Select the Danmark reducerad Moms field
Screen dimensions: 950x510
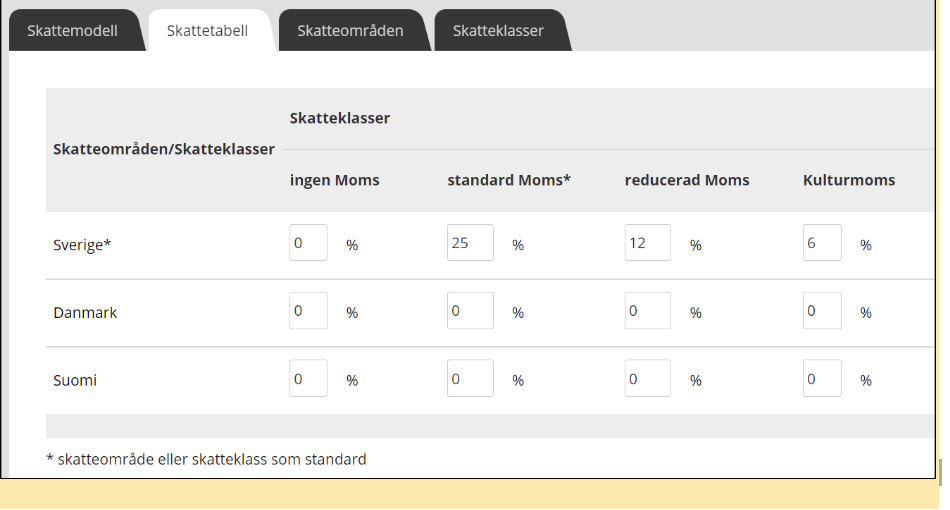647,311
